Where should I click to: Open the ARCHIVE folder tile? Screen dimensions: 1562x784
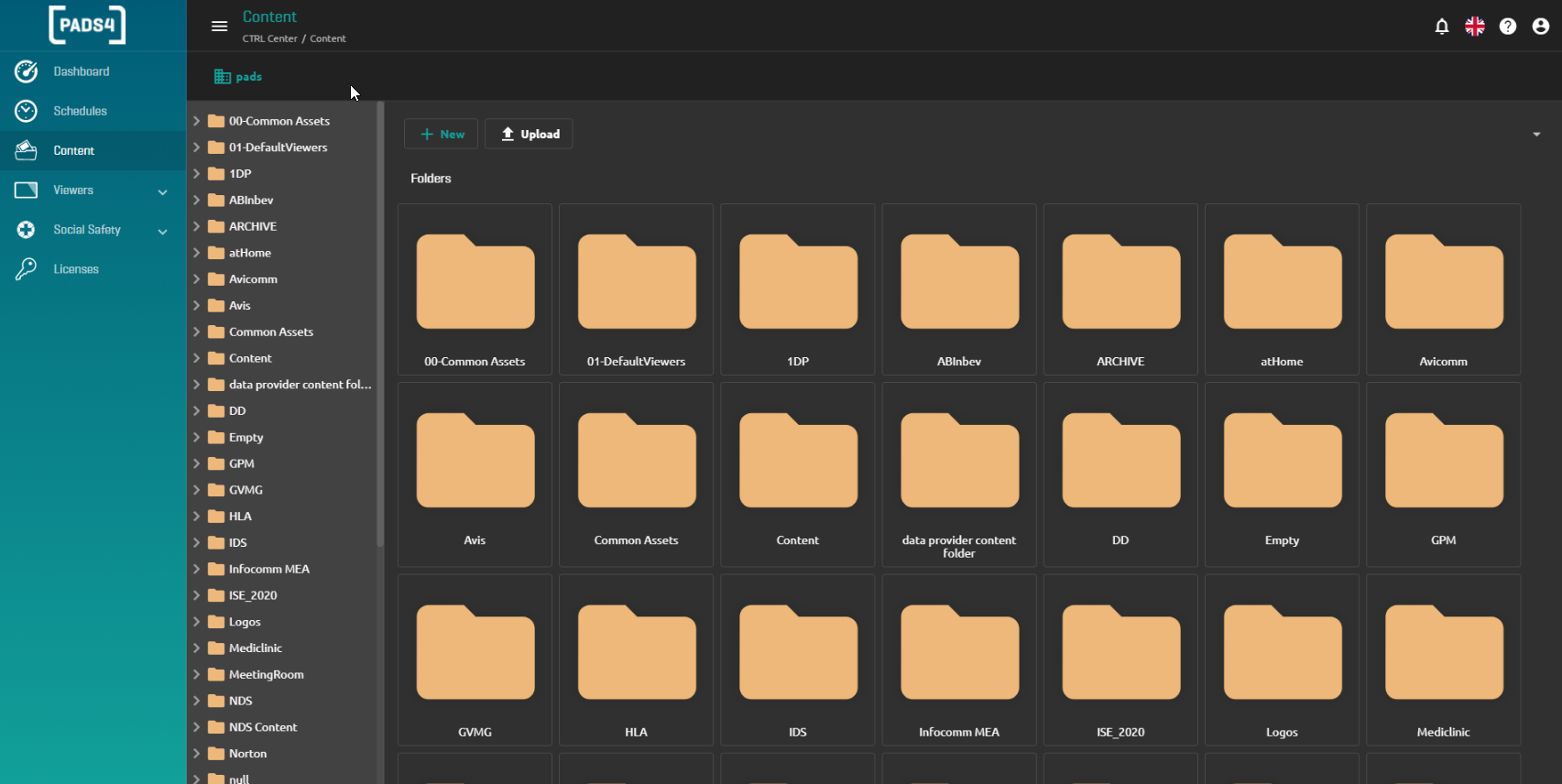click(x=1120, y=289)
